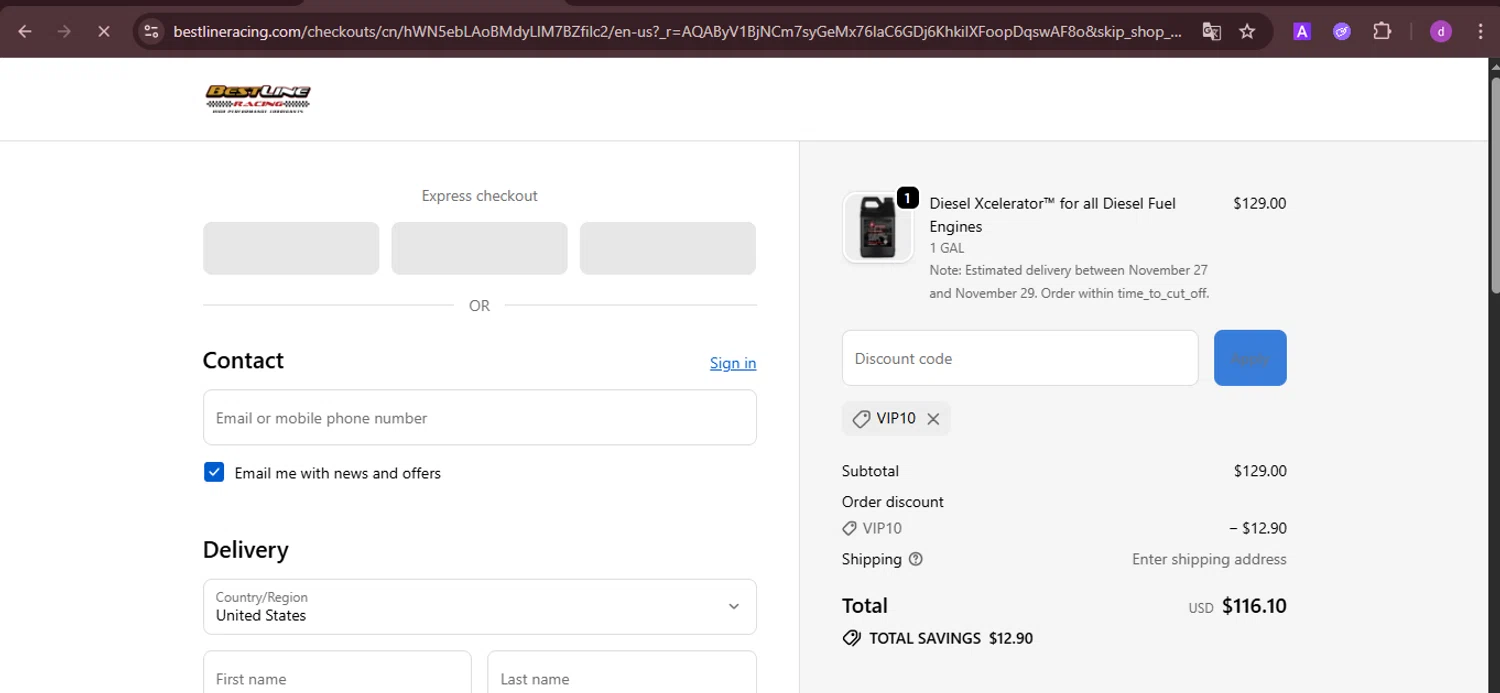
Task: Open the round purple extension icon
Action: point(1342,31)
